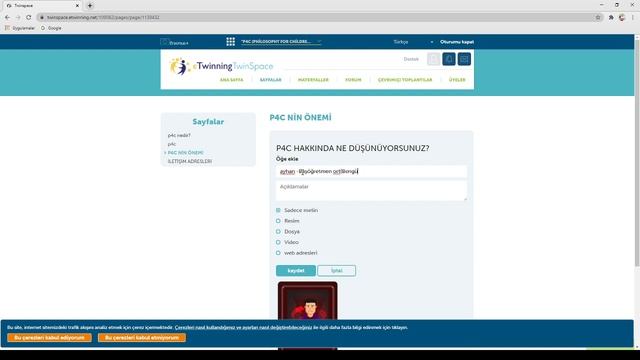Open the user profile icon beside Destek
Viewport: 640px width, 360px height.
(433, 59)
